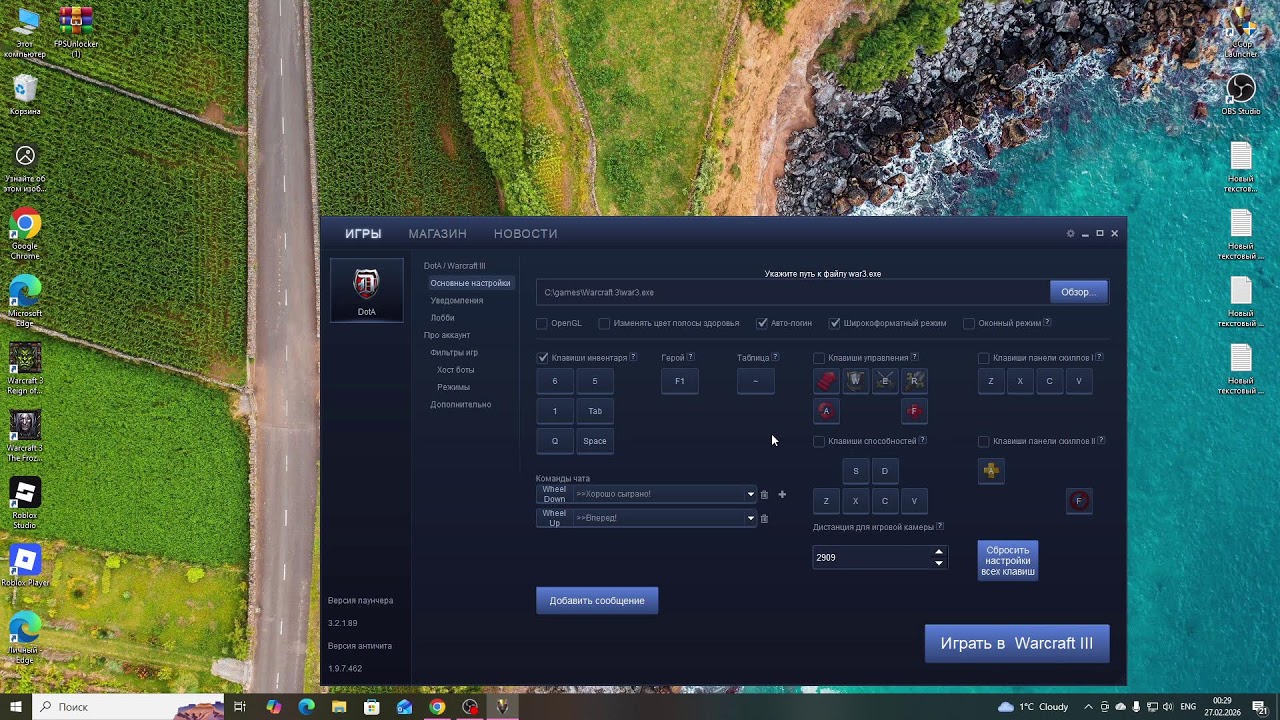Rebind the F skill panel II key
Image resolution: width=1280 pixels, height=720 pixels.
pos(1079,501)
